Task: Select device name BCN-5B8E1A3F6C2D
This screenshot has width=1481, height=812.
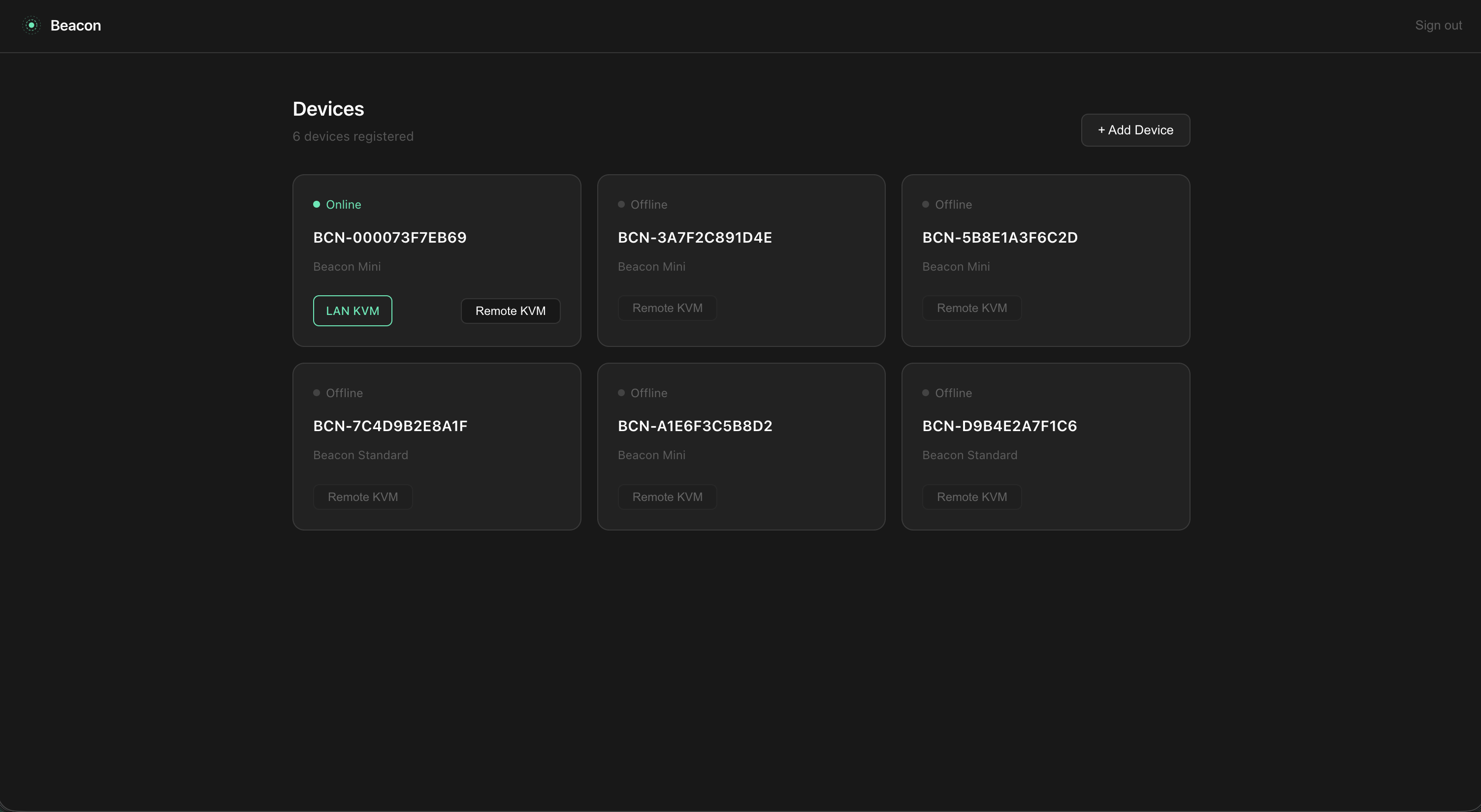Action: point(1000,237)
